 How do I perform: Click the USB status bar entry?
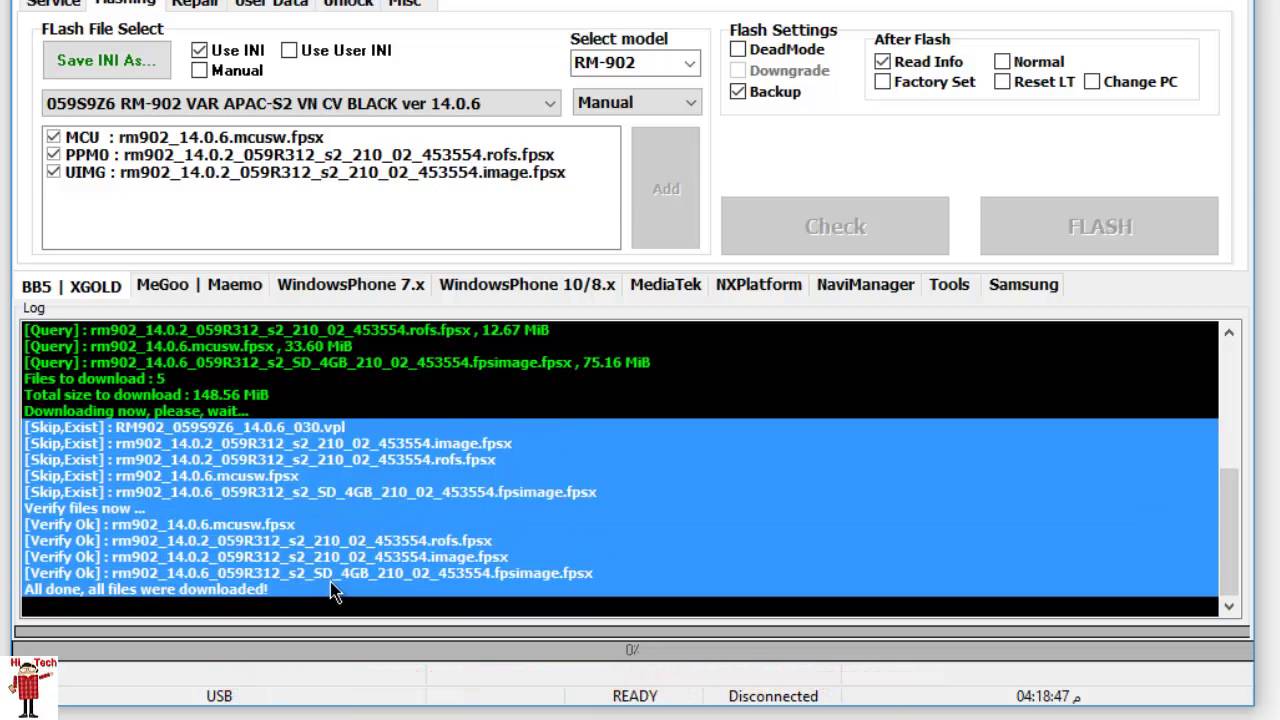pos(219,696)
